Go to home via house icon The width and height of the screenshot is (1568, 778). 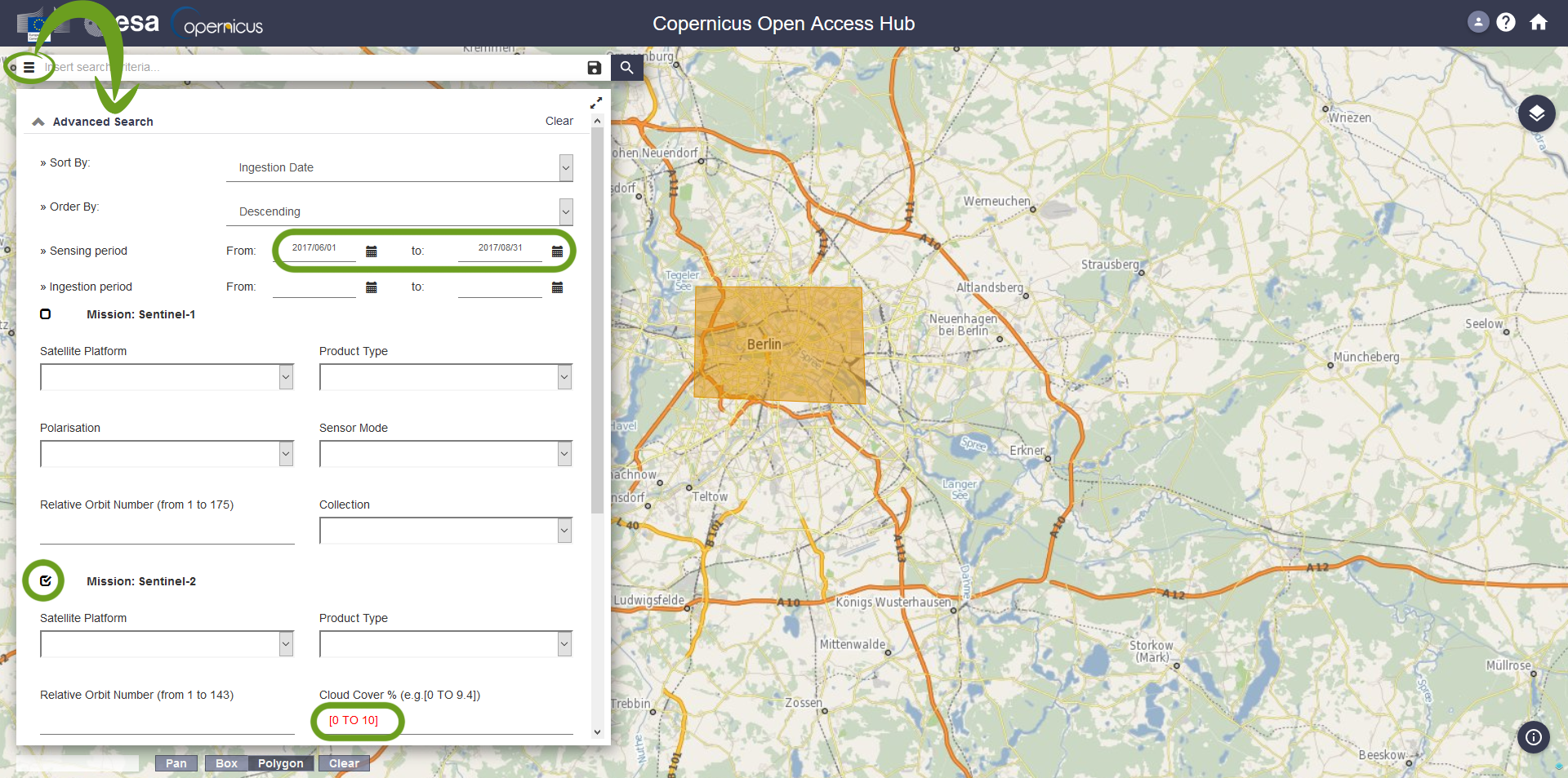coord(1539,22)
